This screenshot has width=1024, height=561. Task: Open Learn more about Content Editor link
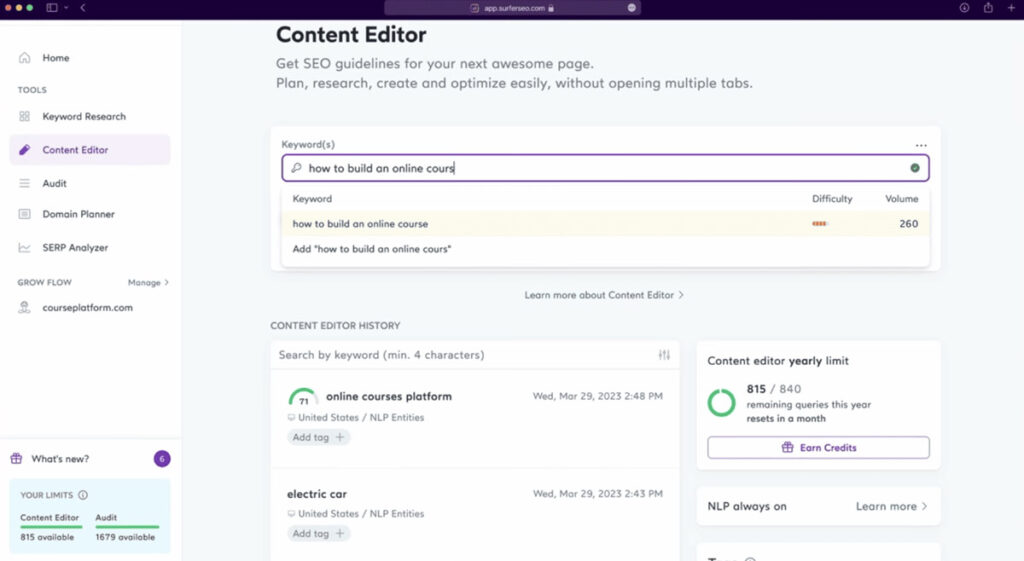point(604,295)
